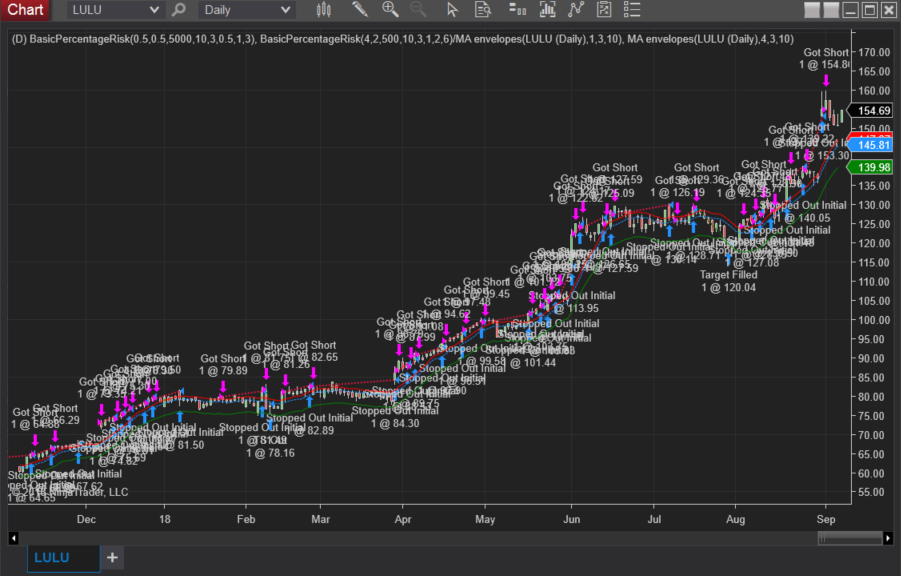The height and width of the screenshot is (576, 901).
Task: Click the 'Sep' time axis label
Action: pyautogui.click(x=826, y=519)
